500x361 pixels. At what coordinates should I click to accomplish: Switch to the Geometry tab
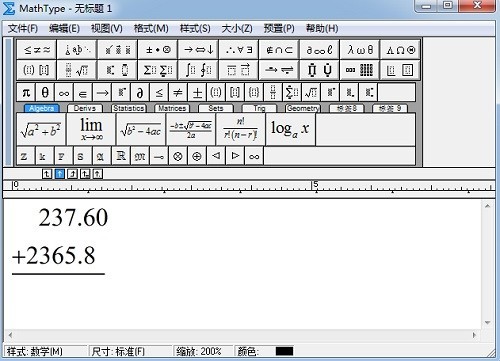coord(303,108)
